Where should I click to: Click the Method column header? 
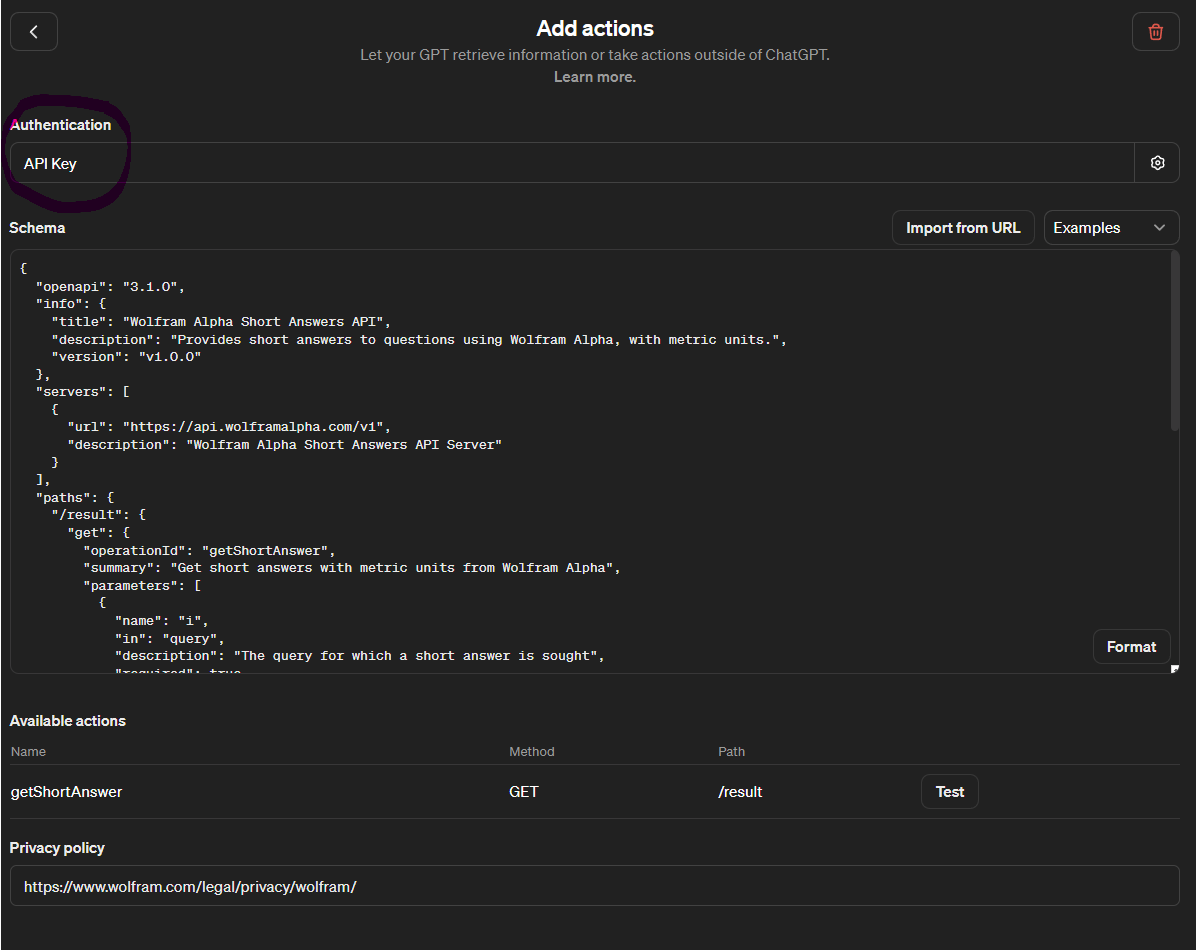coord(532,752)
